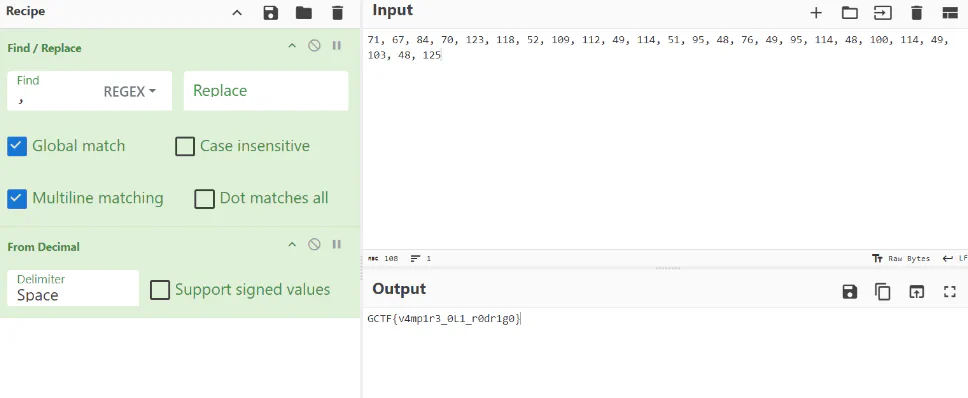This screenshot has height=398, width=968.
Task: Set breakpoint on Find / Replace
Action: [336, 46]
